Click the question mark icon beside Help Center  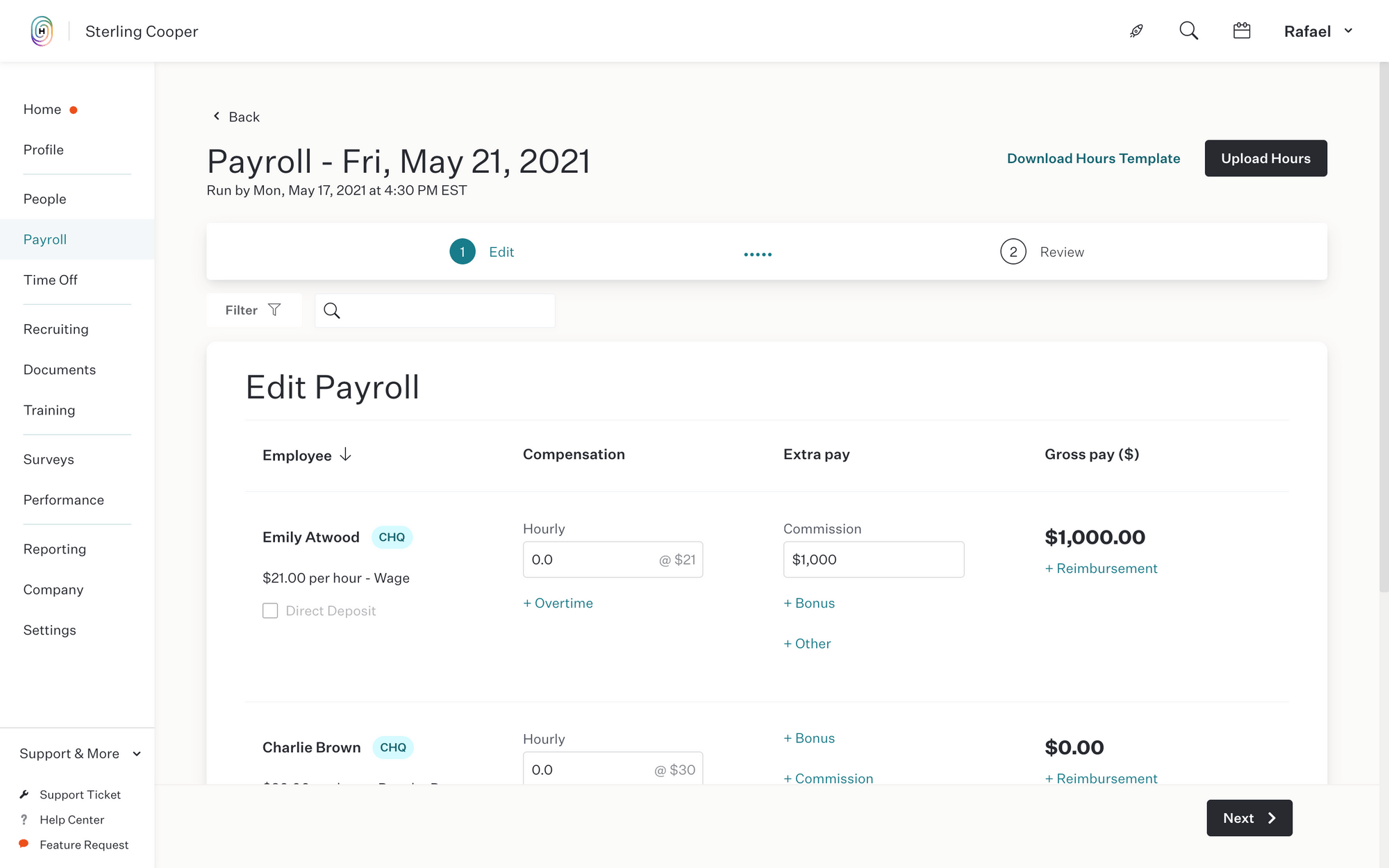(24, 819)
